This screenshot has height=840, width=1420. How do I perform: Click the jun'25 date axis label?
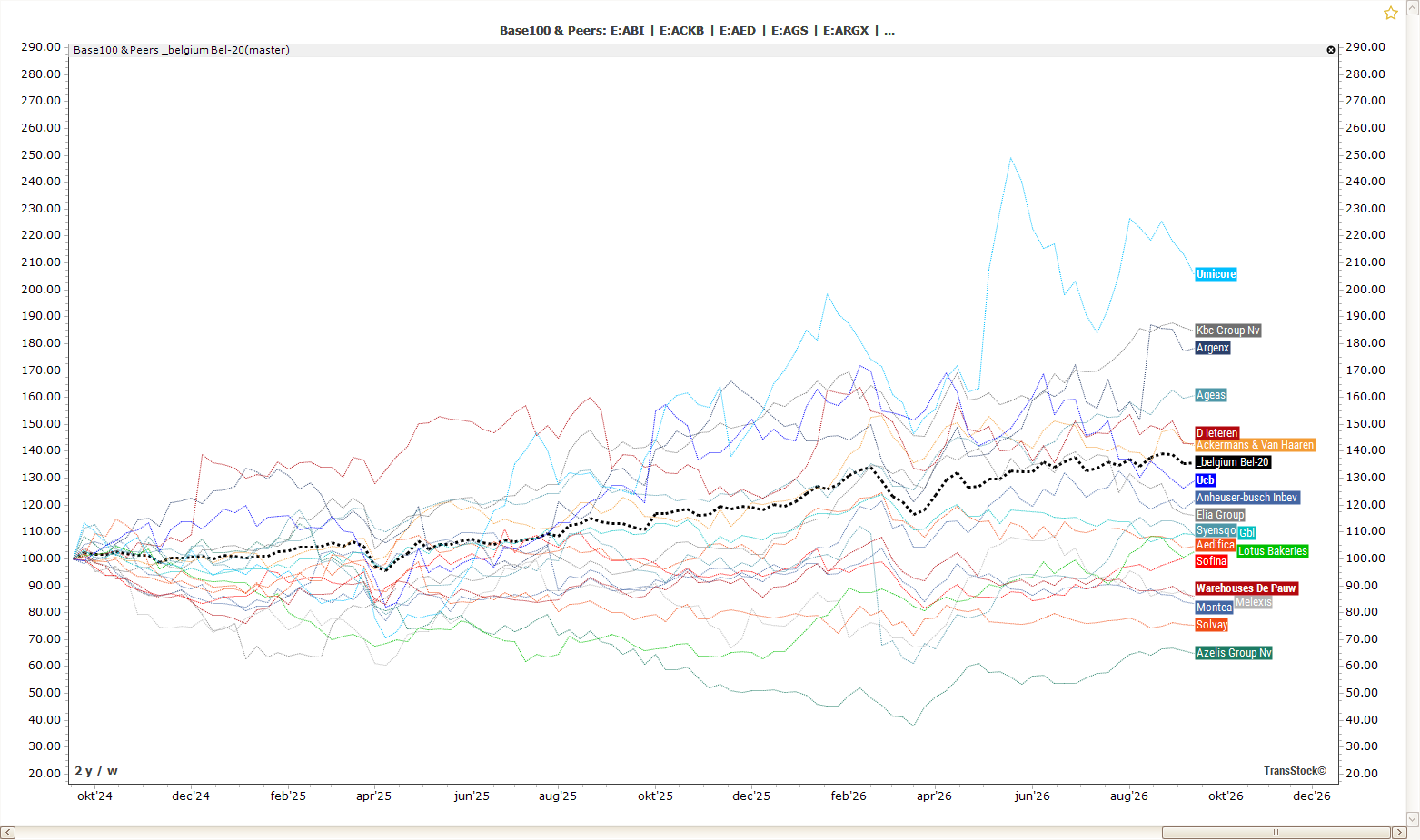472,796
